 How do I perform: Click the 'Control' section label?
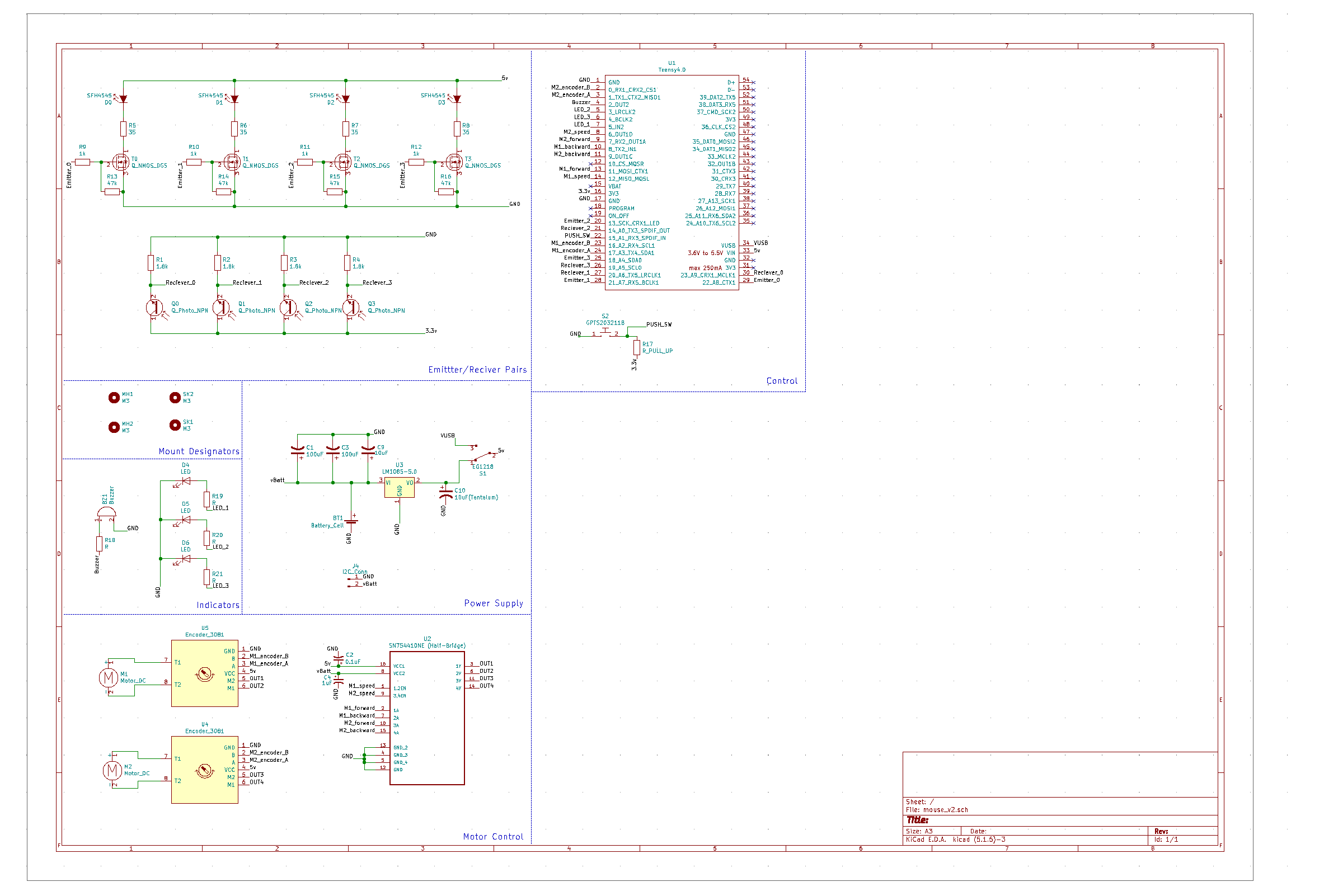pos(782,381)
